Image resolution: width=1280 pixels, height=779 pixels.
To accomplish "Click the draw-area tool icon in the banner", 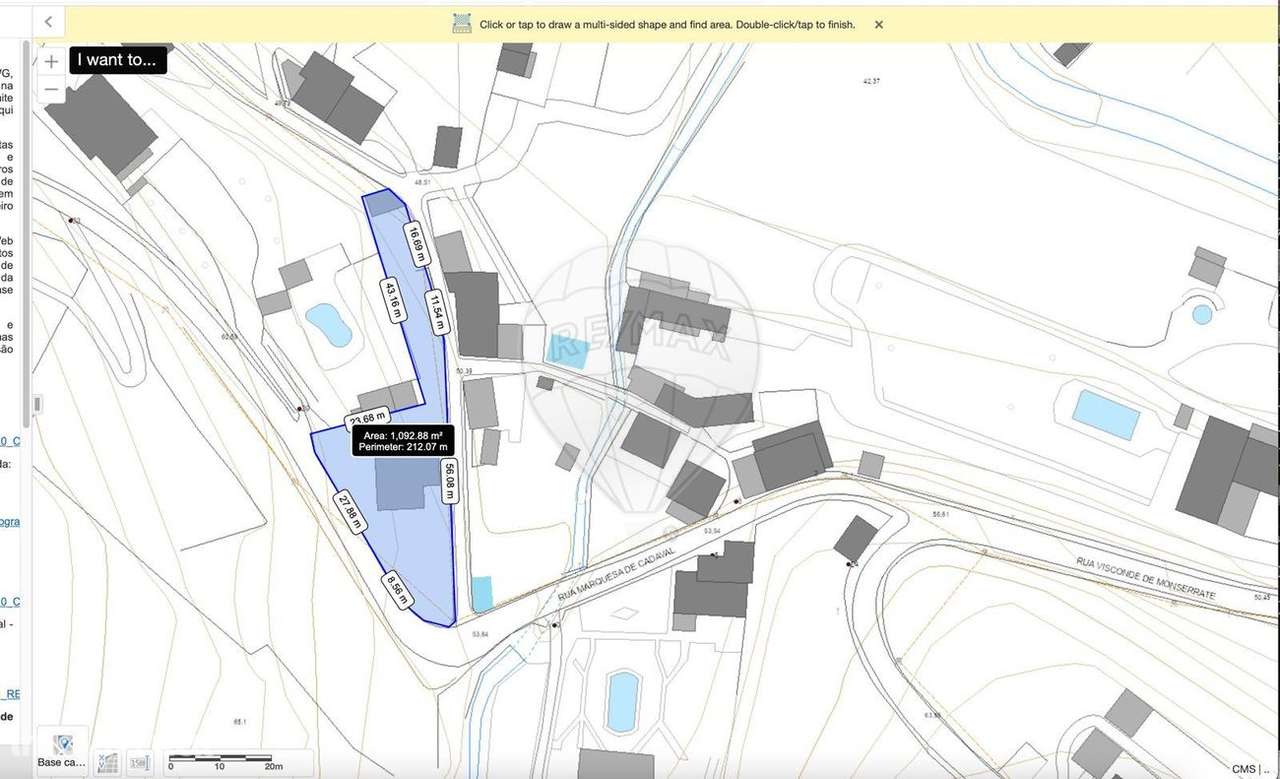I will click(x=461, y=24).
